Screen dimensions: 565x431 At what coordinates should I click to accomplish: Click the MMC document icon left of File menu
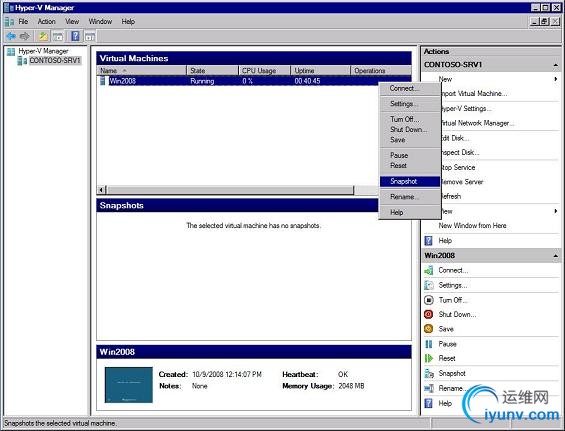coord(9,22)
